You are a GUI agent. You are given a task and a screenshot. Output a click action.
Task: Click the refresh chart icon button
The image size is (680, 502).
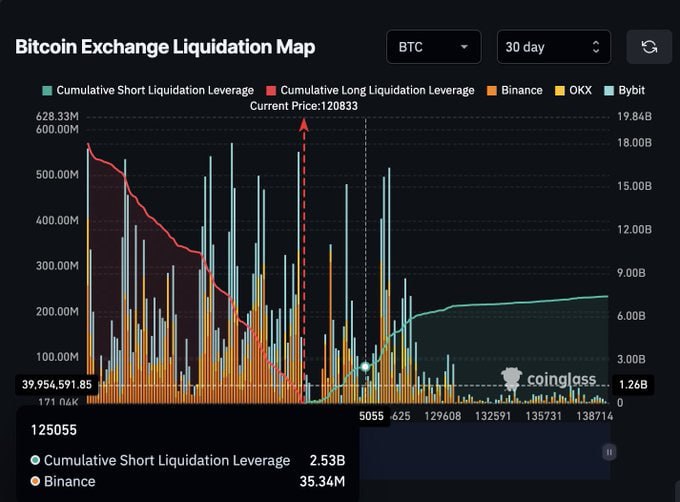pyautogui.click(x=649, y=47)
